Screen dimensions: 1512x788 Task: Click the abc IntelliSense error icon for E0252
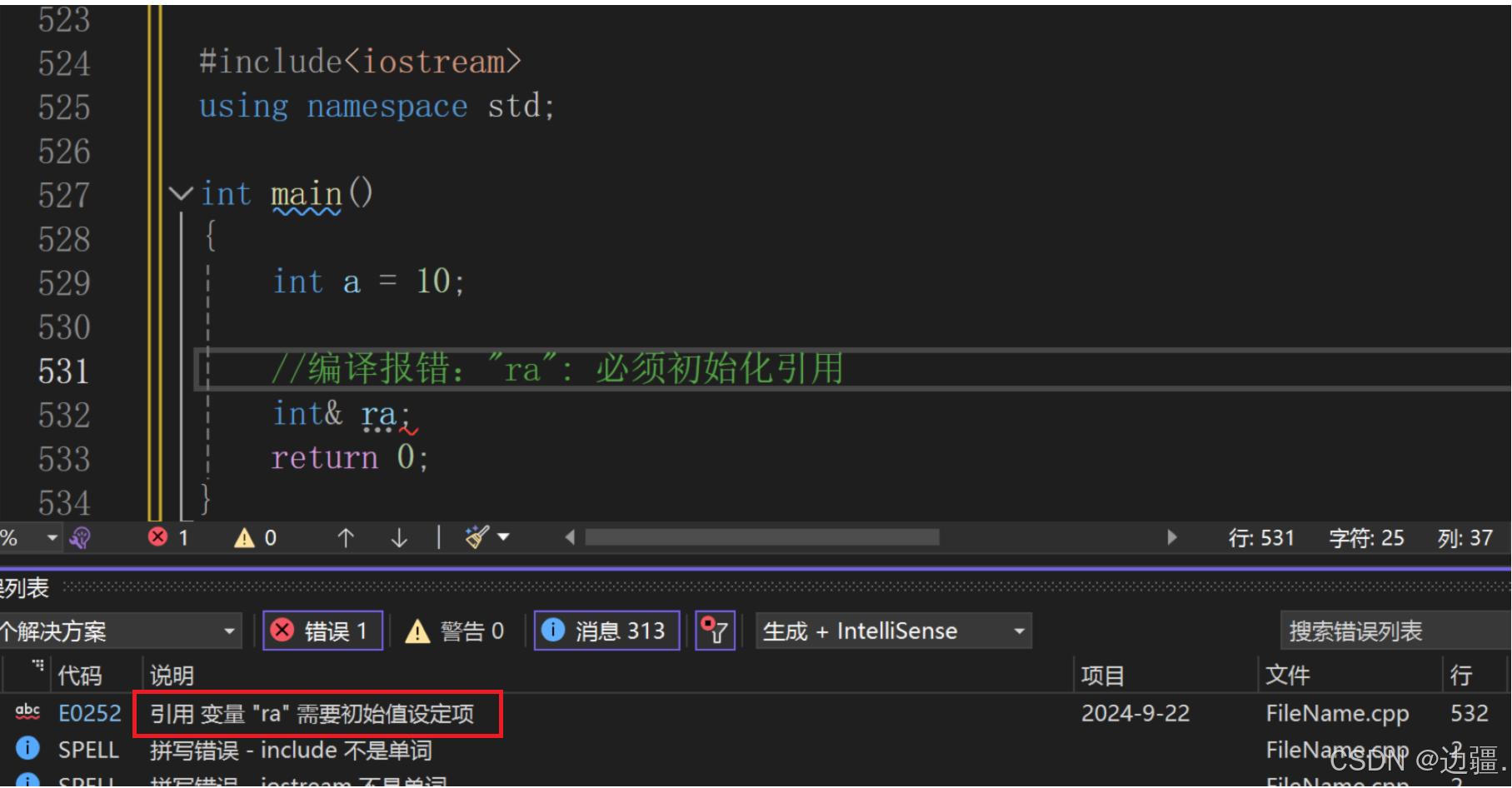pyautogui.click(x=27, y=712)
